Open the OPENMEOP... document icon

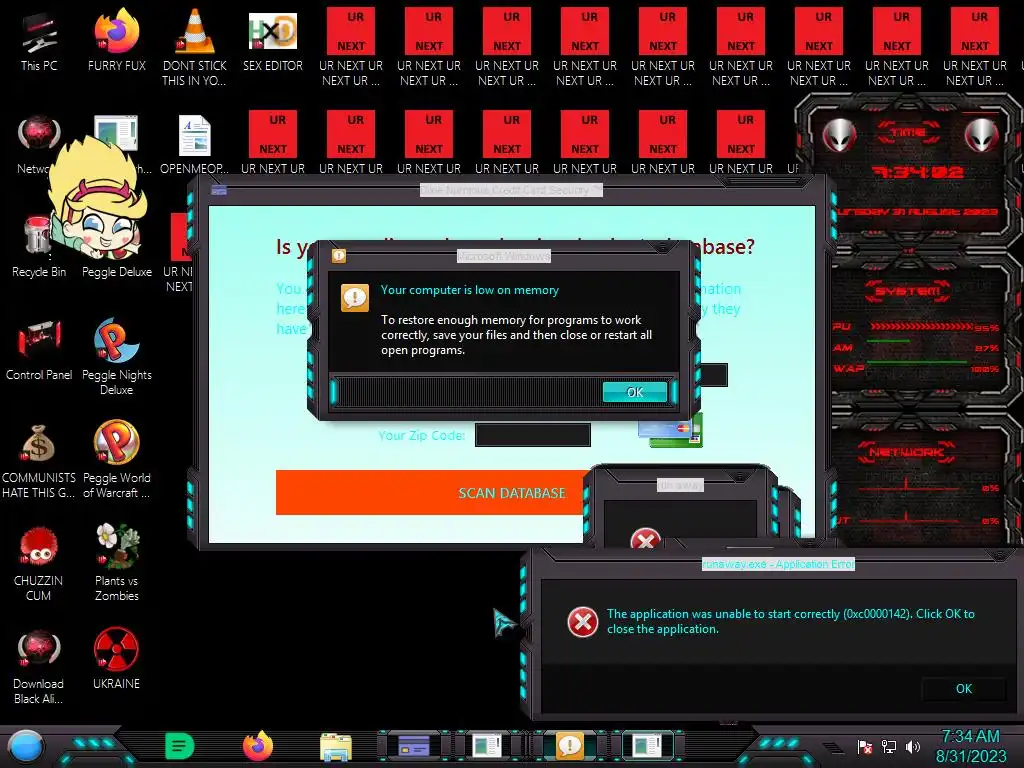194,144
